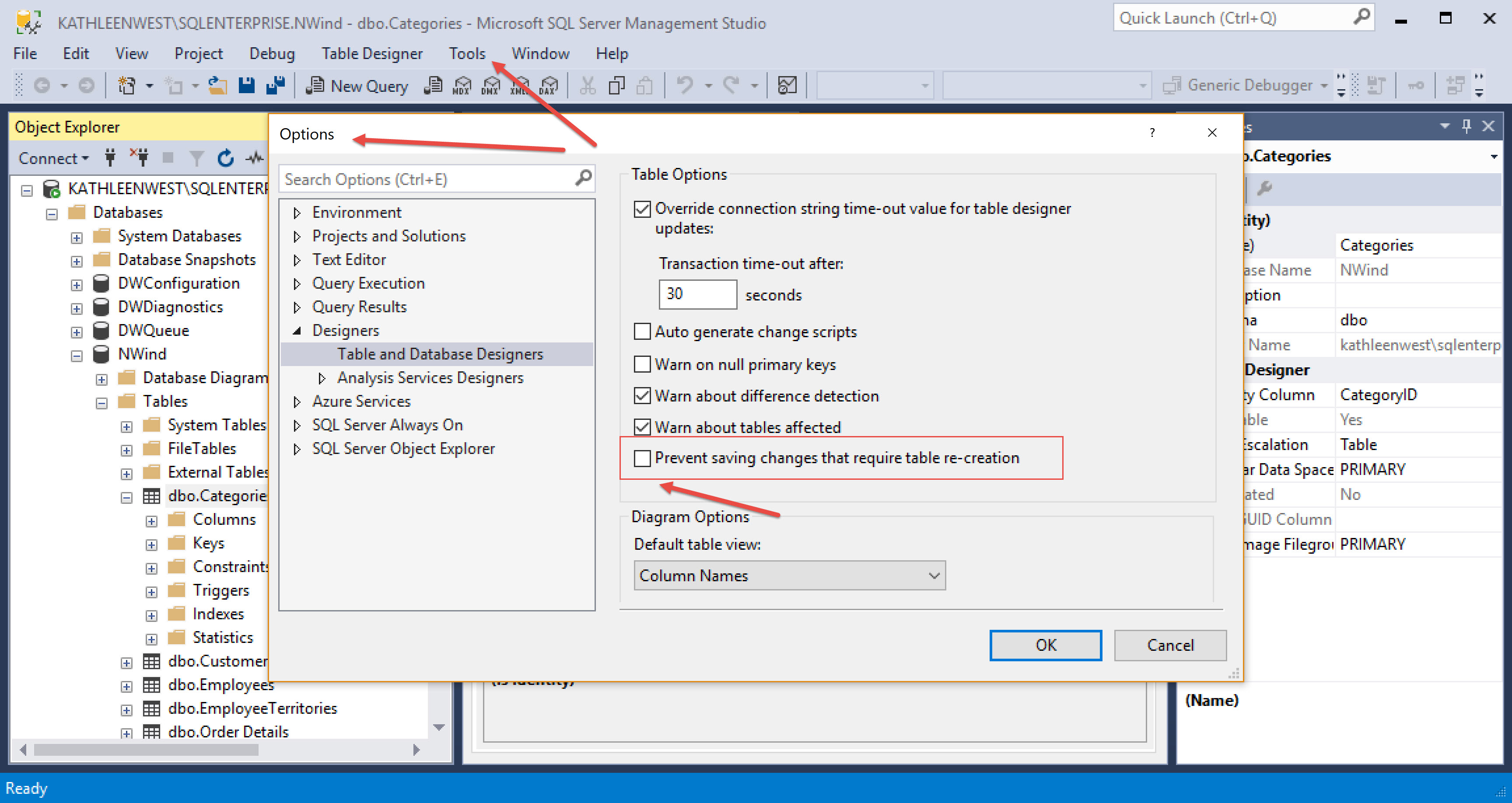Viewport: 1512px width, 803px height.
Task: Click the transaction time-out seconds field
Action: [697, 294]
